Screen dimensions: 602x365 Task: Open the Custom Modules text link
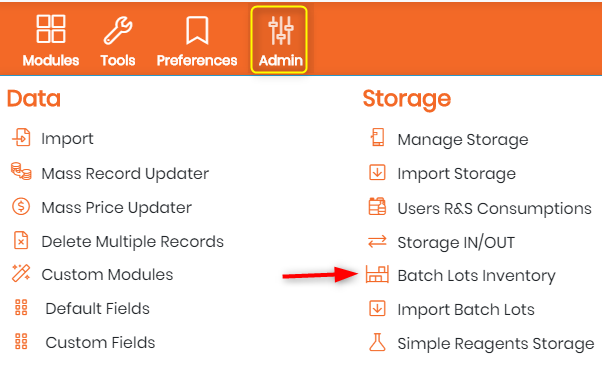[x=107, y=274]
